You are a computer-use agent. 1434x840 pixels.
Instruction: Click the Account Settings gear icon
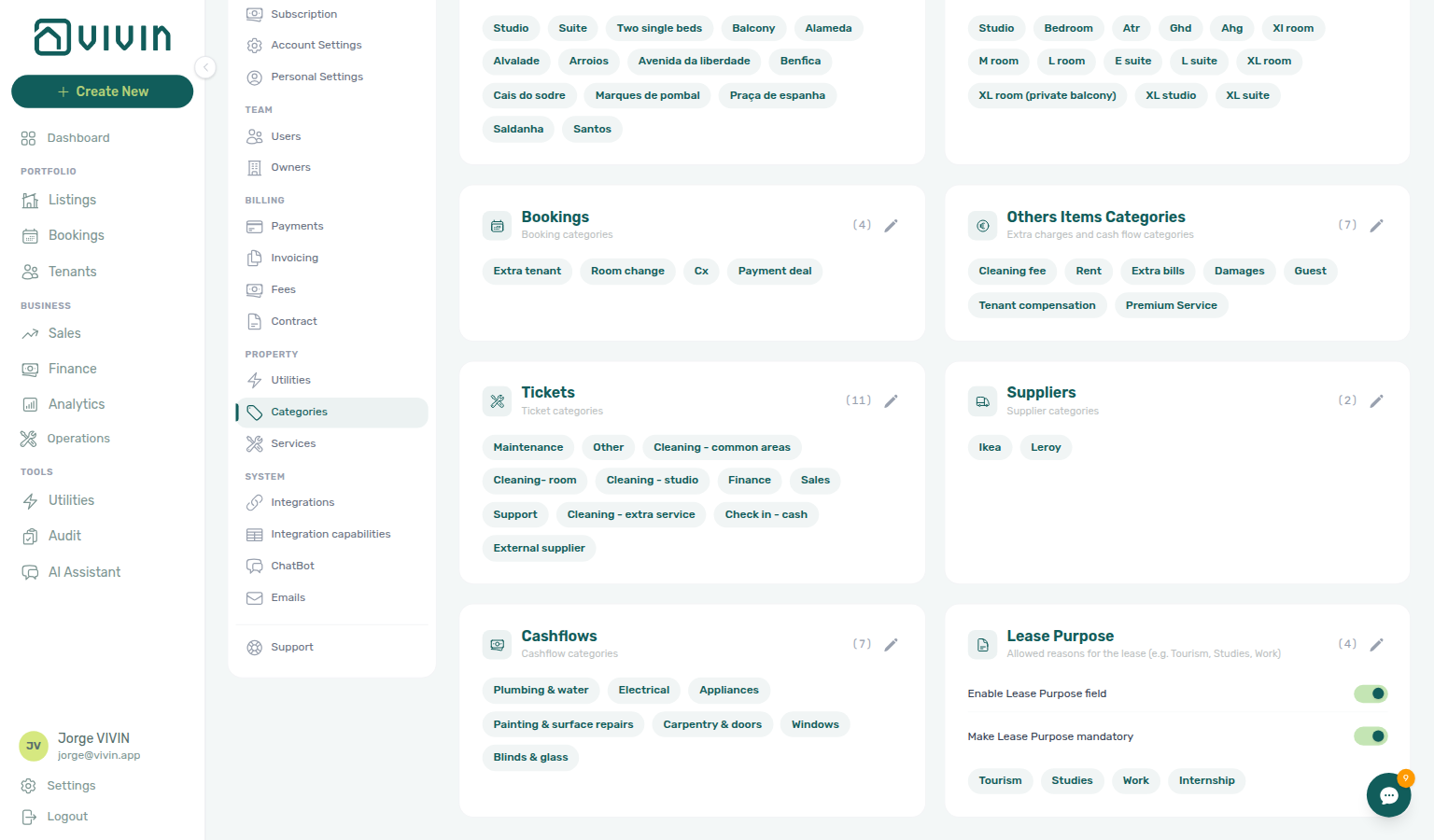coord(254,46)
